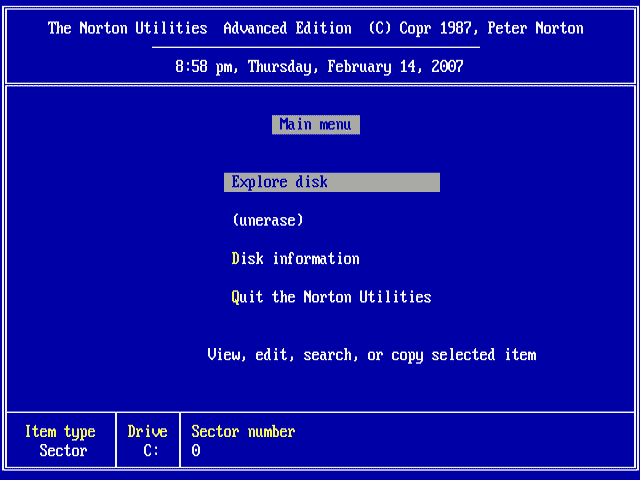Click the hint text View, edit, search, or copy
This screenshot has width=640, height=480.
point(371,355)
